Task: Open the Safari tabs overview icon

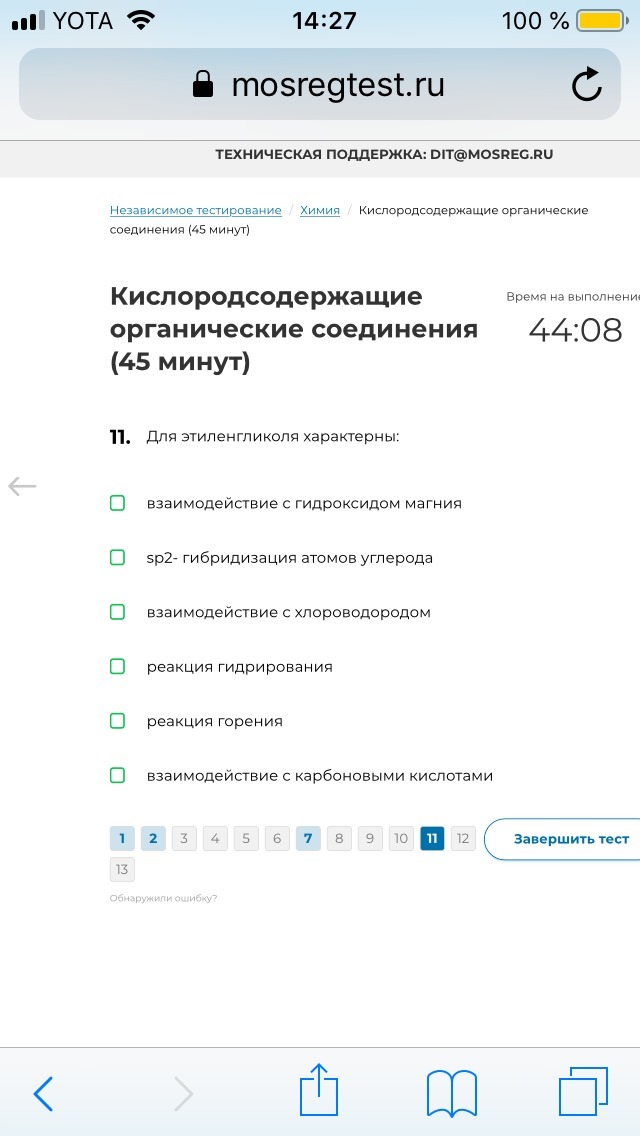Action: click(583, 1091)
